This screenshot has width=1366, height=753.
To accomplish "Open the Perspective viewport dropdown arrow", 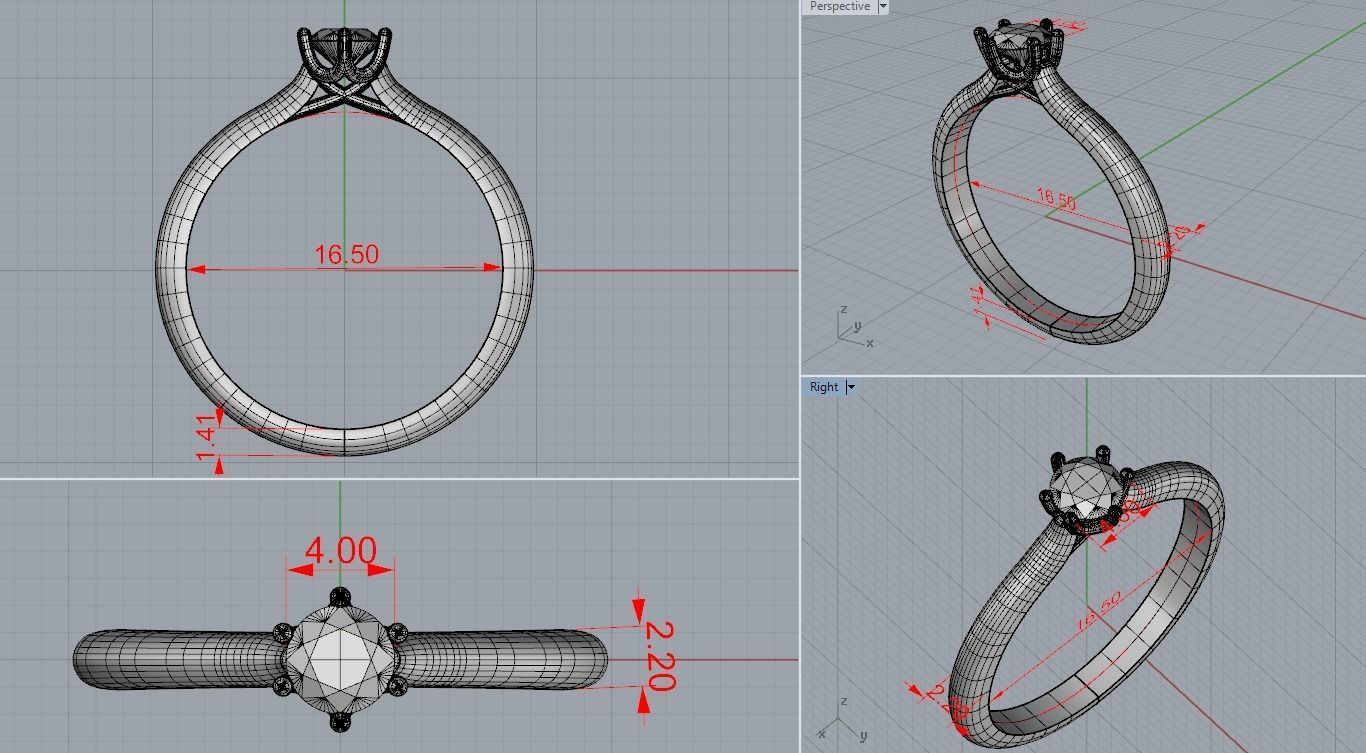I will [x=883, y=6].
